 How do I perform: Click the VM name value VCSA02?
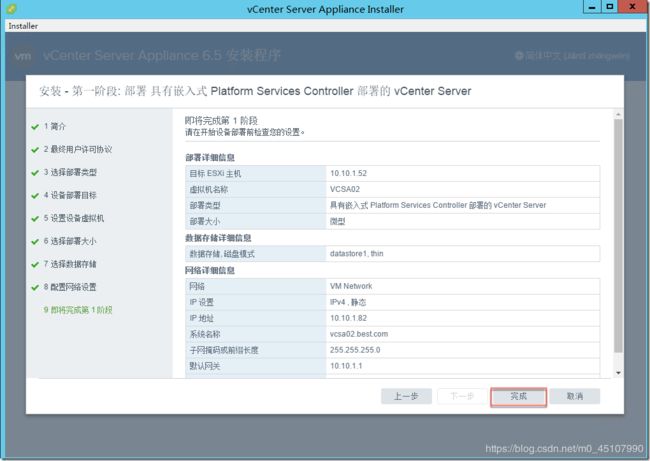(x=345, y=189)
